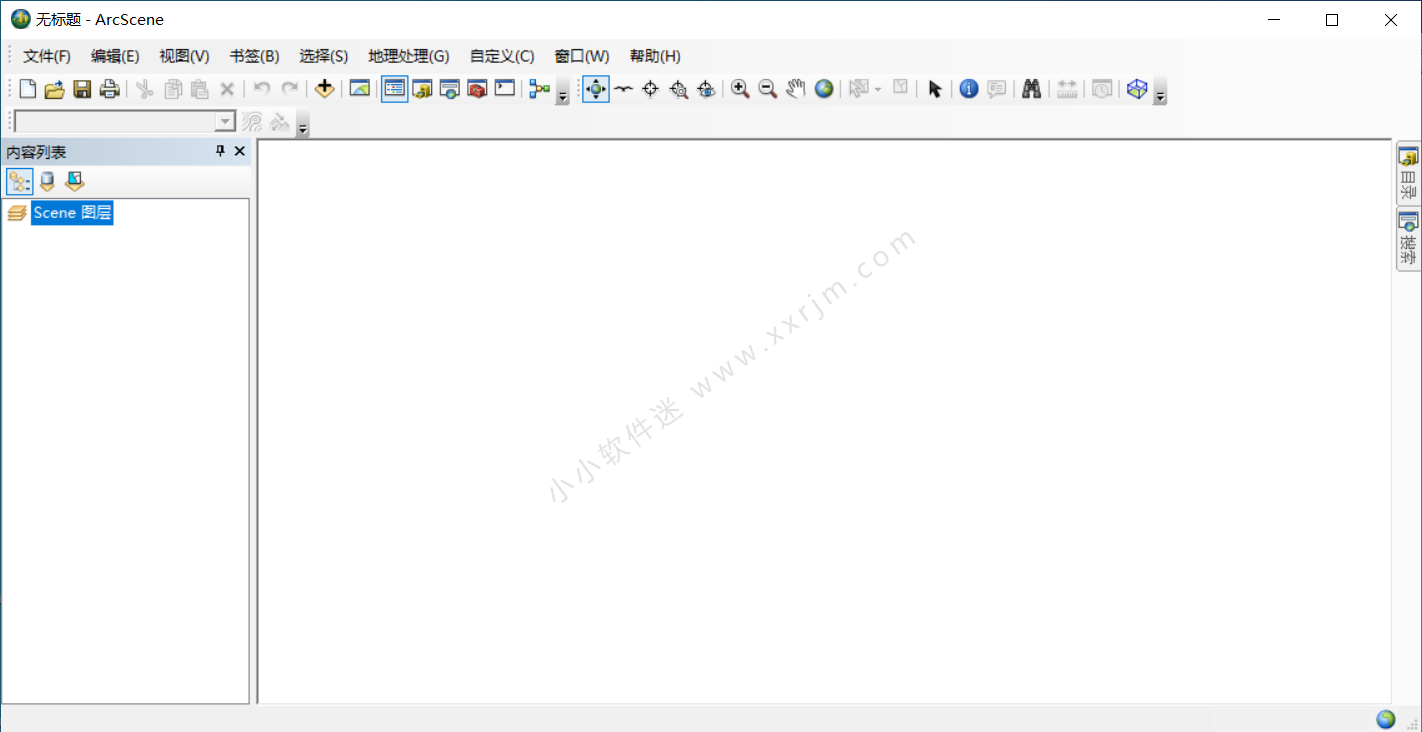Viewport: 1422px width, 732px height.
Task: Toggle the table of contents window button
Action: (395, 89)
